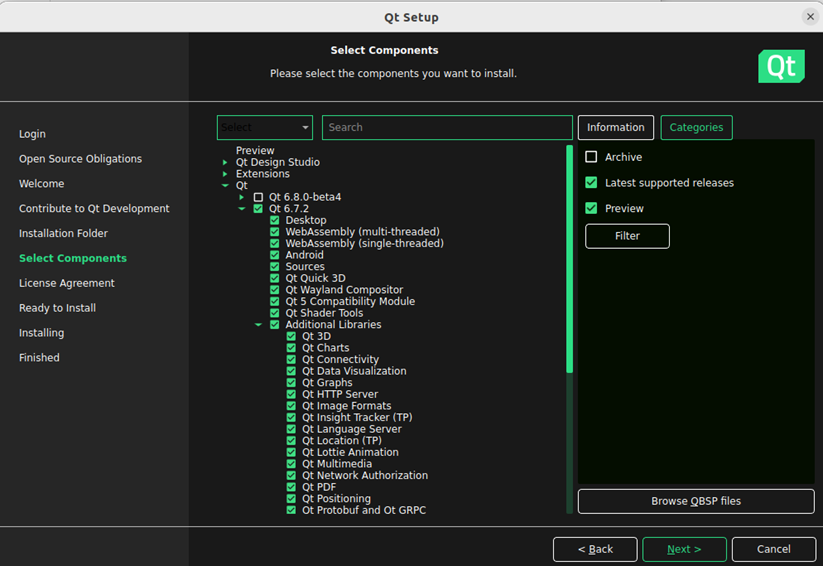Click Browse QBSP files
The height and width of the screenshot is (566, 823).
click(x=696, y=501)
